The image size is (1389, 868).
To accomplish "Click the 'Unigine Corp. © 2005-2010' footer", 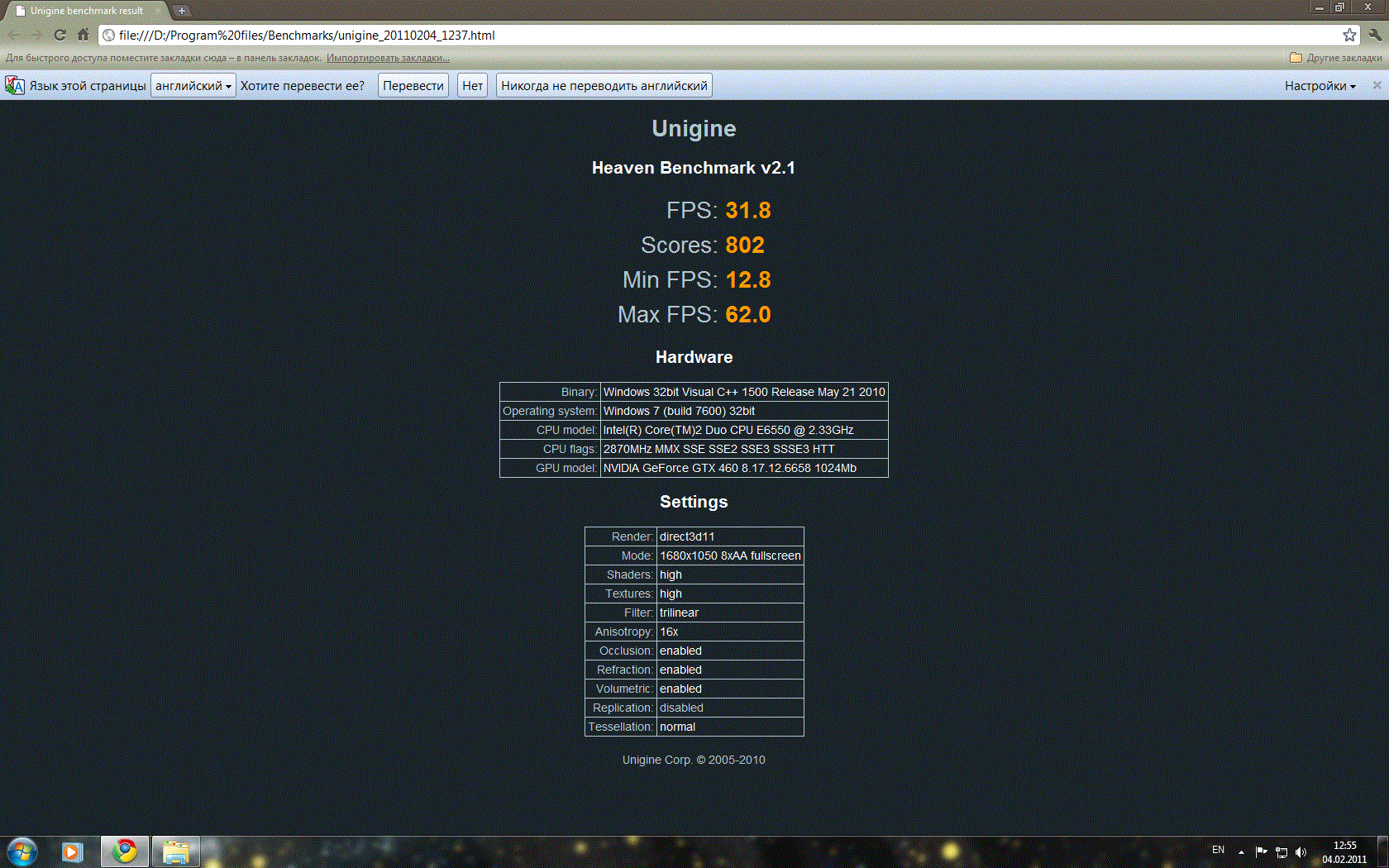I will coord(694,760).
